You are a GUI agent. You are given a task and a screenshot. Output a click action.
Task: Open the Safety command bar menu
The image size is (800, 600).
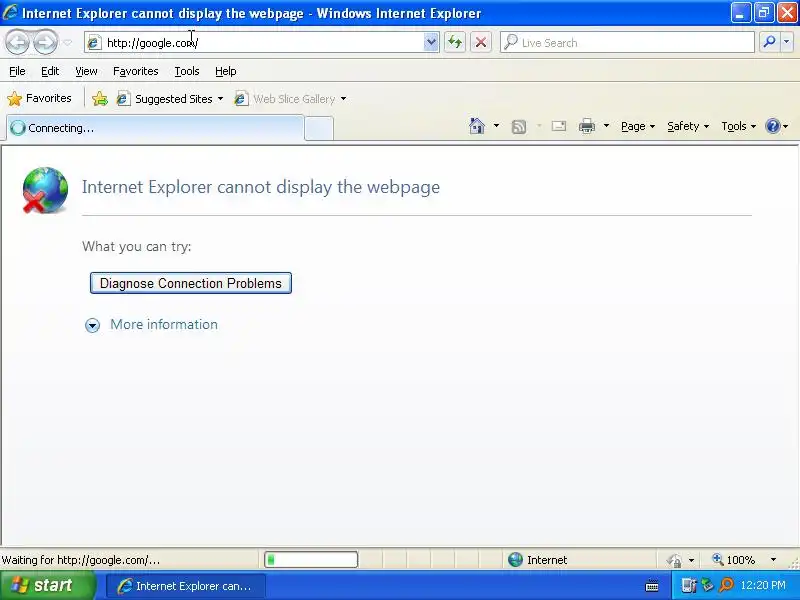coord(688,127)
